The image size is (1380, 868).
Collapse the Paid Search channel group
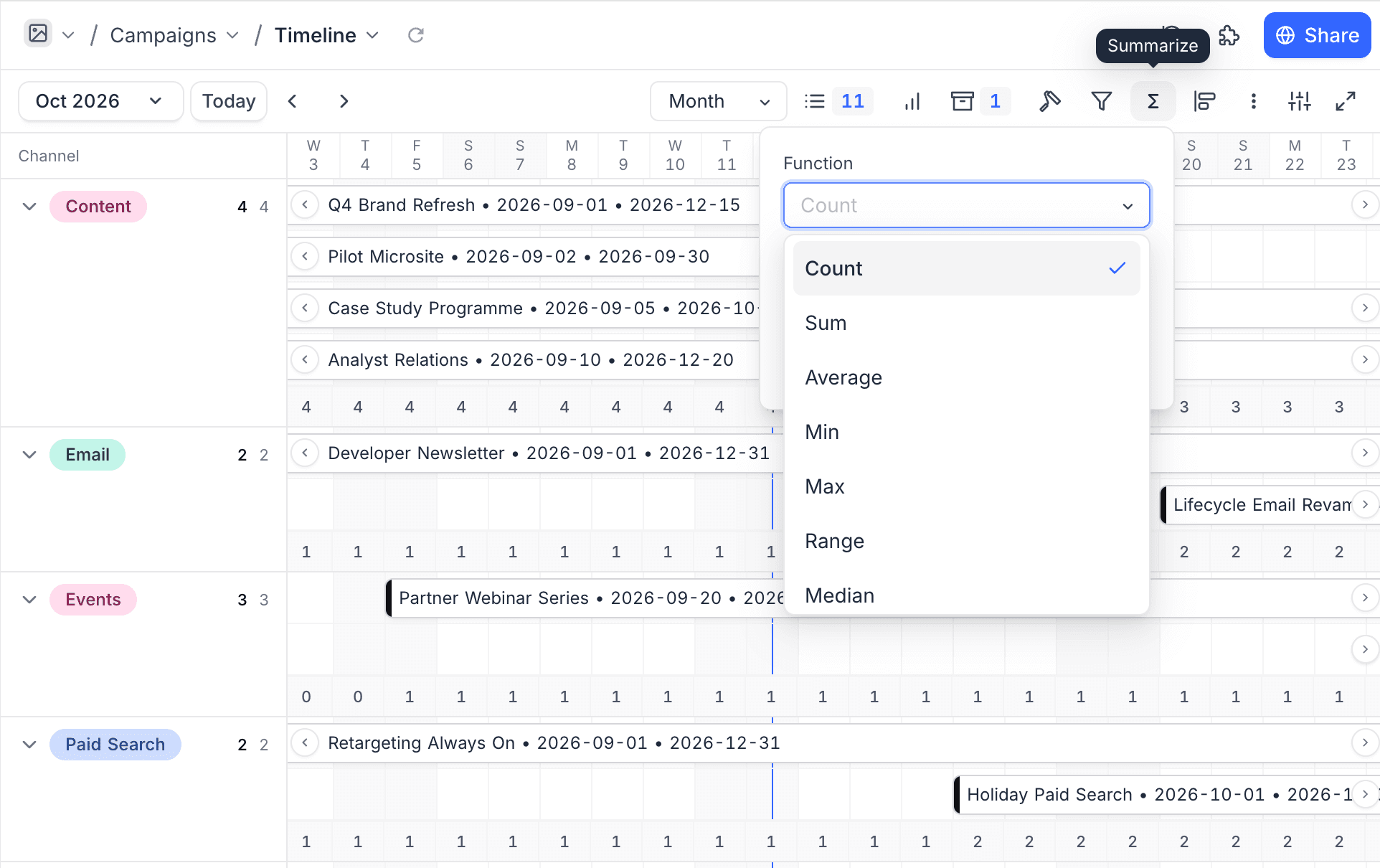(x=29, y=745)
